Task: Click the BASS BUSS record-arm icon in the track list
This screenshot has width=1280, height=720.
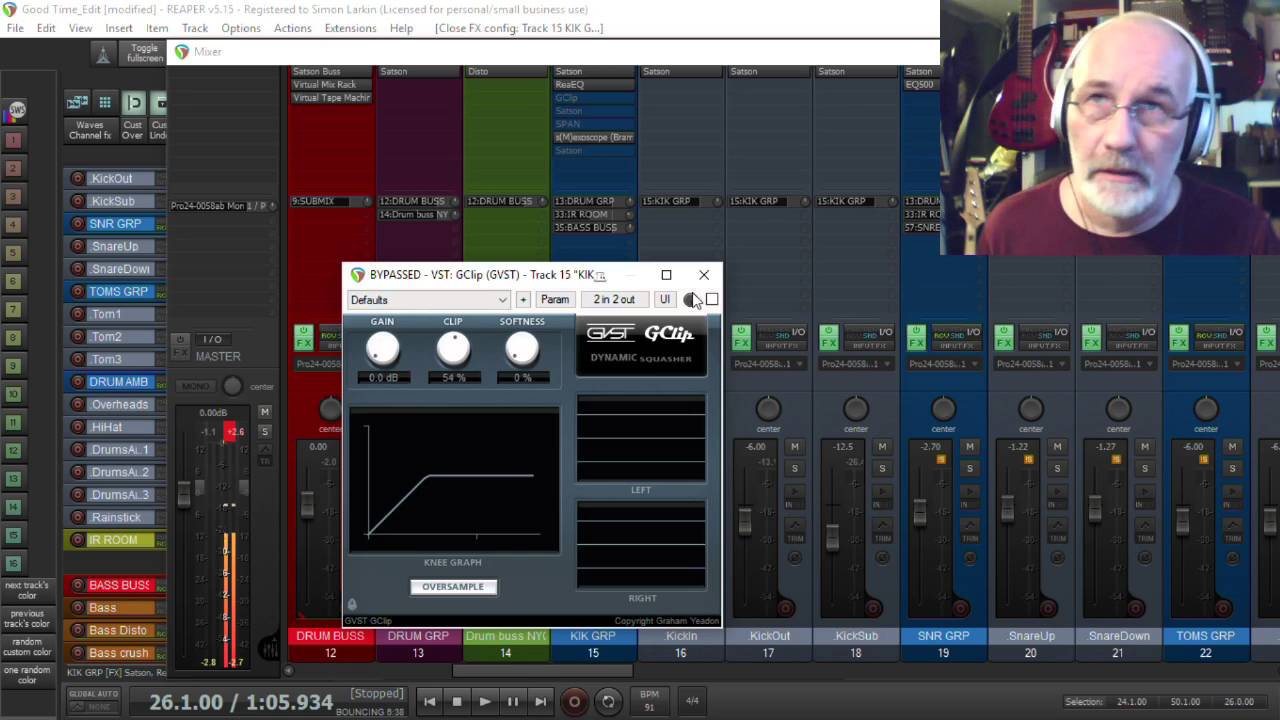Action: [x=77, y=585]
